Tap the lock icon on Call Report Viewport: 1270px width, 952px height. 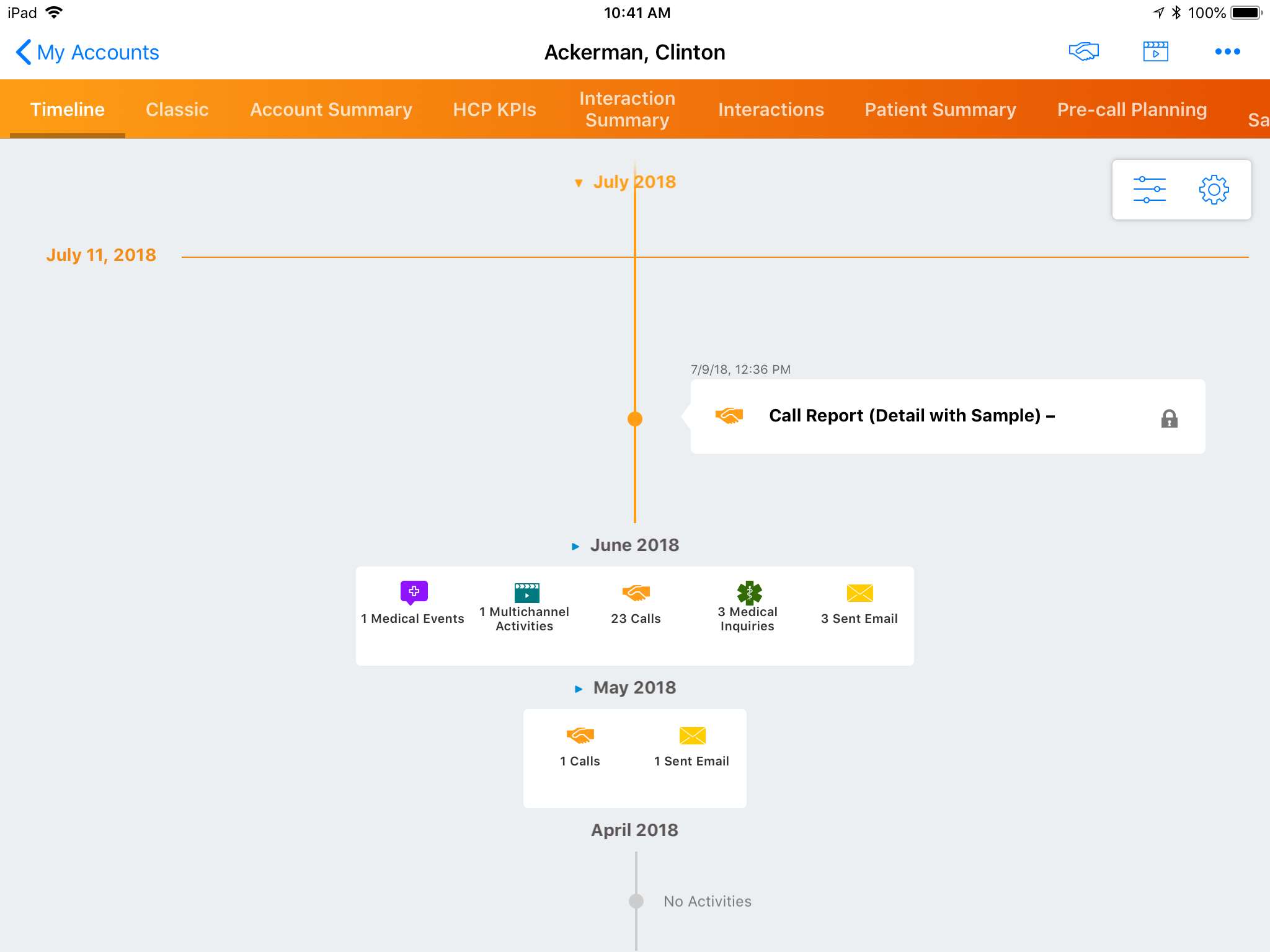coord(1169,419)
